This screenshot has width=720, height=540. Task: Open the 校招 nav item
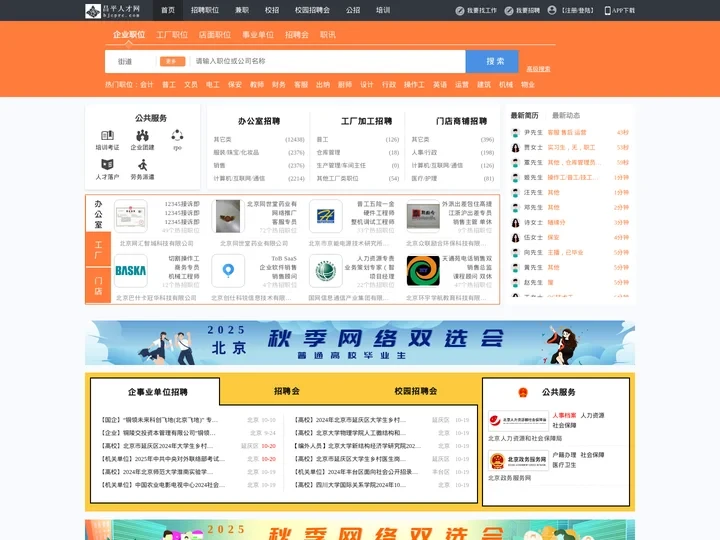click(x=272, y=10)
